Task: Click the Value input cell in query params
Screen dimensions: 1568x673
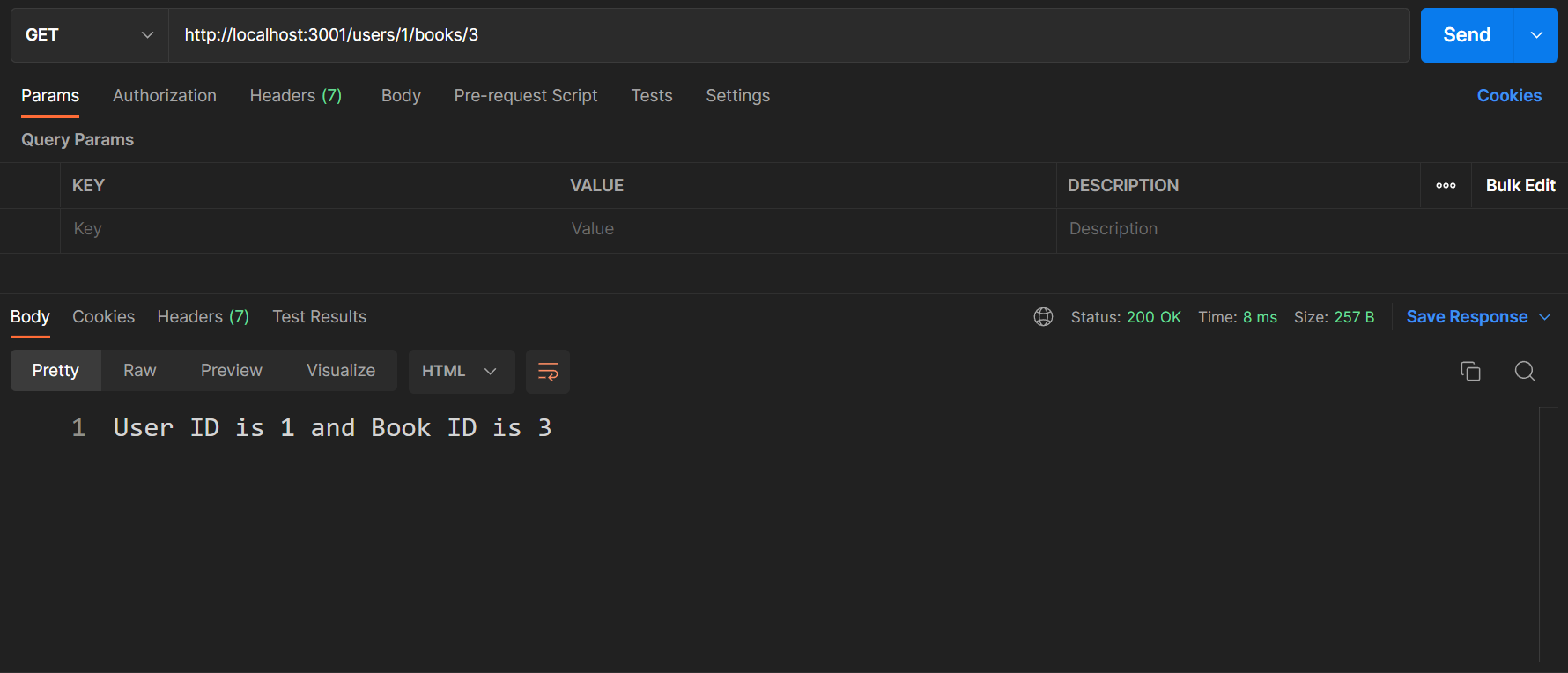Action: 807,230
